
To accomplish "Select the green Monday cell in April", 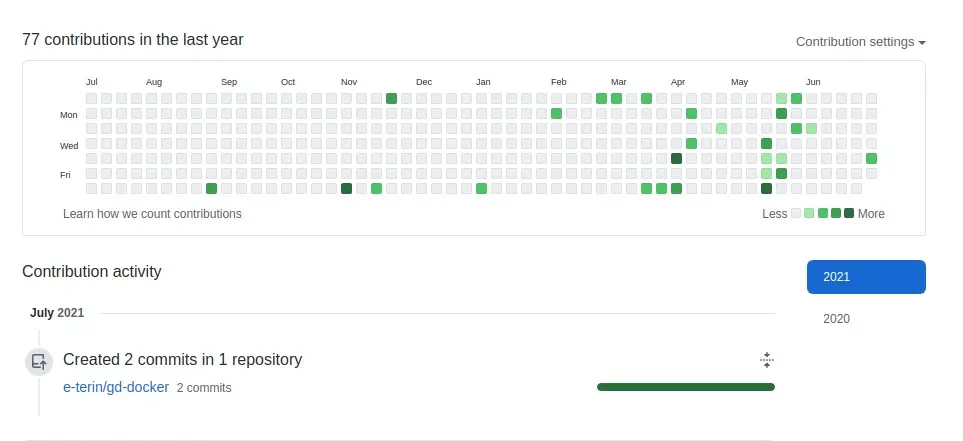I will click(x=691, y=114).
